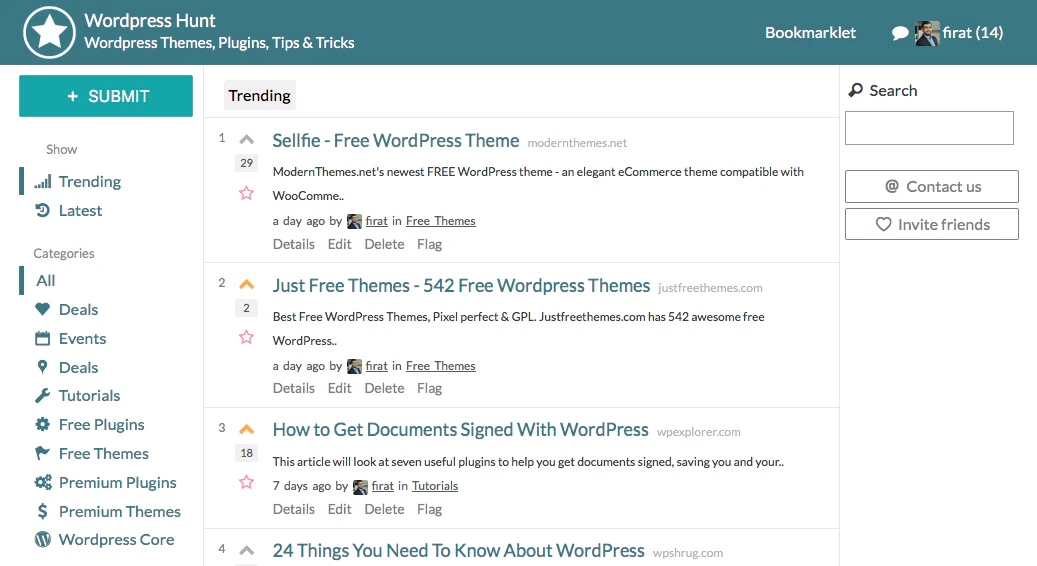Click the Contact us button
This screenshot has width=1037, height=566.
click(x=932, y=186)
